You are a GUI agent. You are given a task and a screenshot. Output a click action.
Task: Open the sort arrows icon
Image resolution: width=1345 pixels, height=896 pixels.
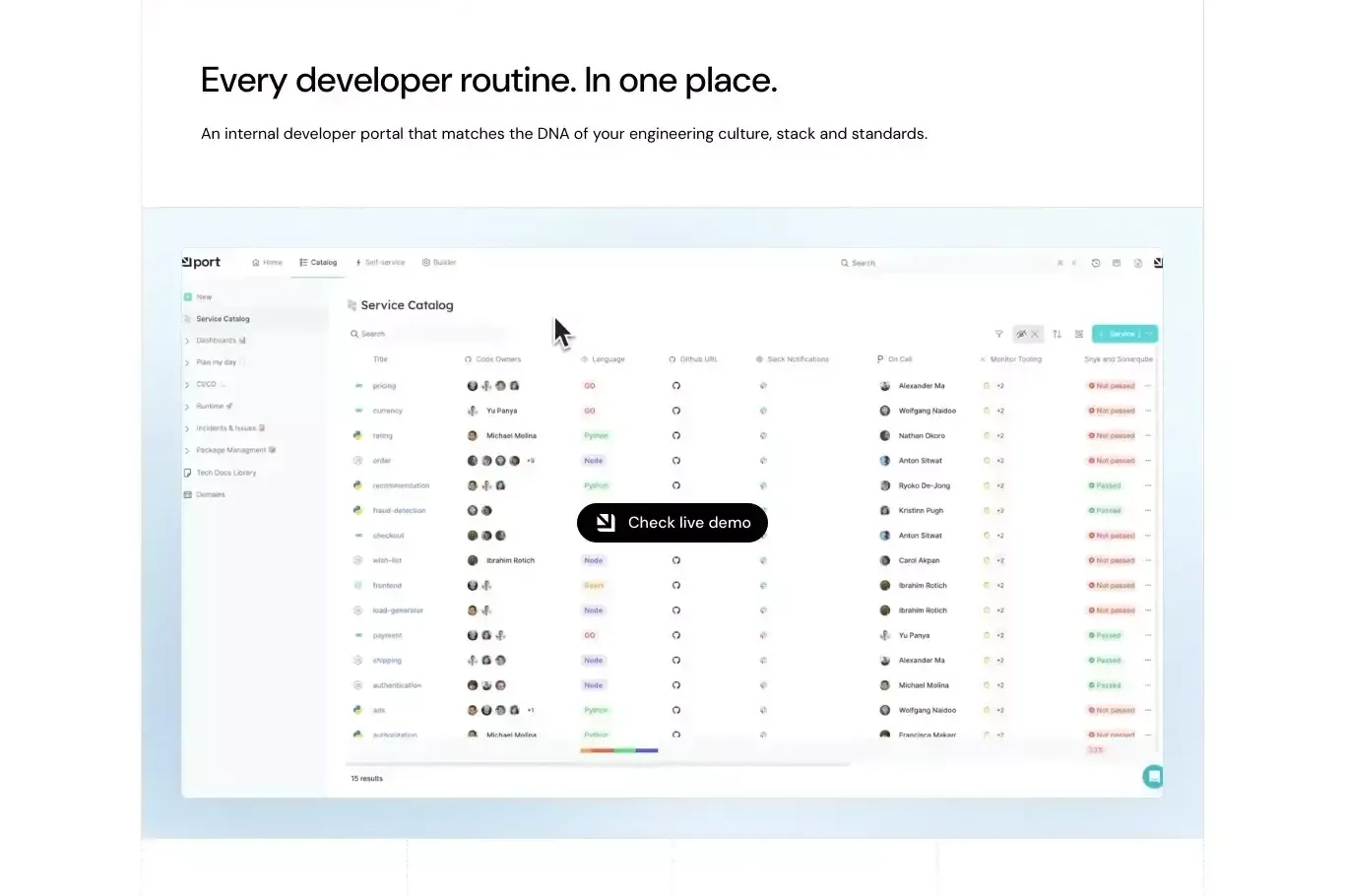click(1057, 334)
